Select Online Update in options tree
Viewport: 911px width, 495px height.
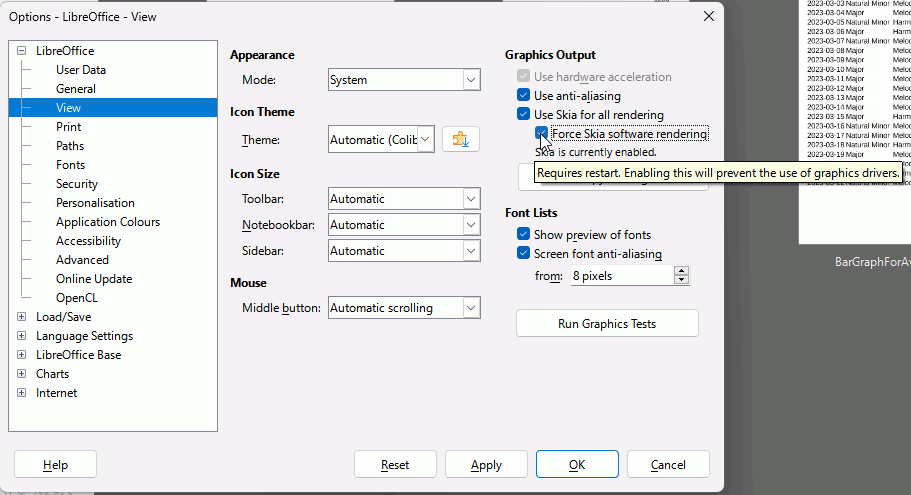click(94, 279)
